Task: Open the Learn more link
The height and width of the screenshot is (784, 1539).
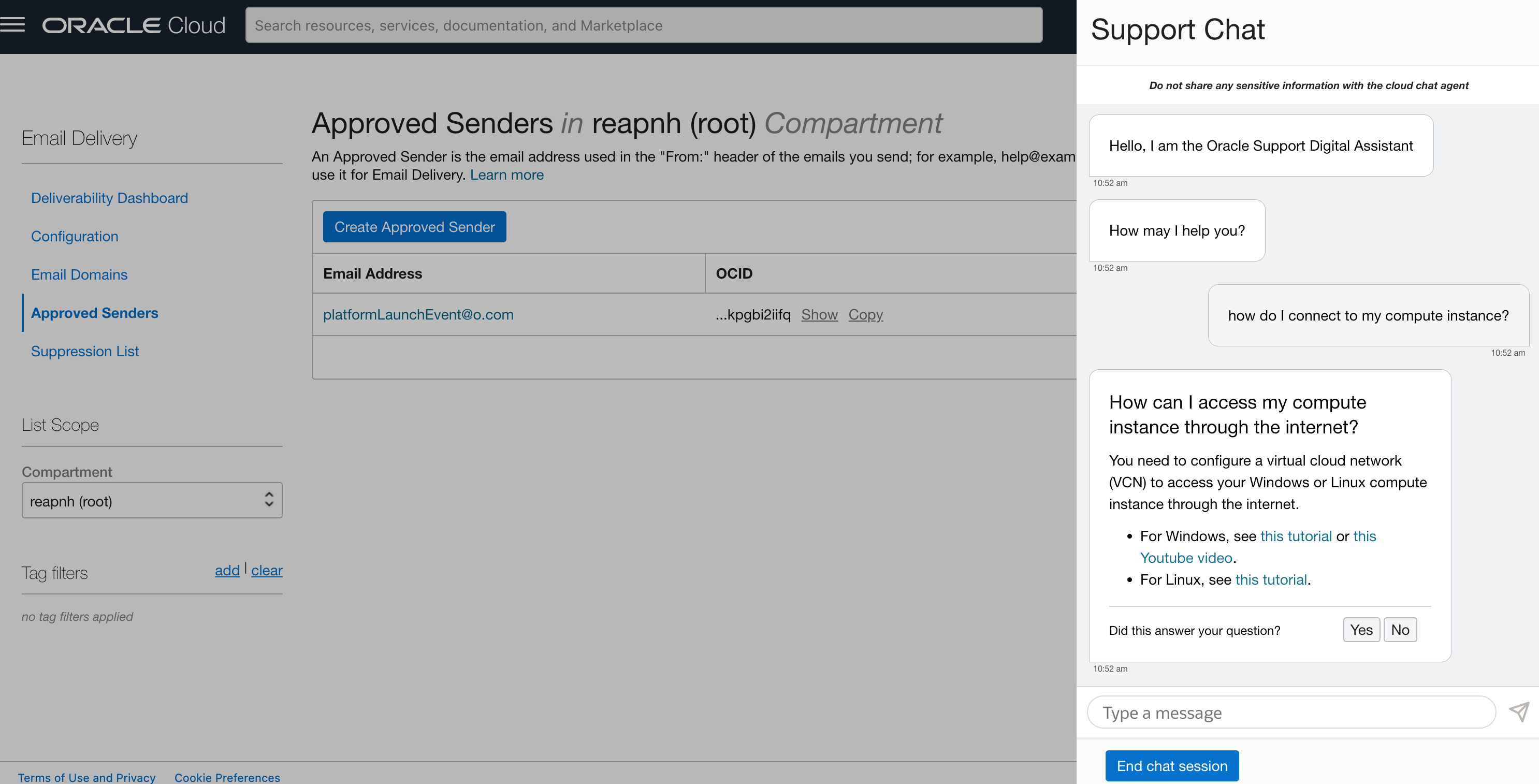Action: pyautogui.click(x=506, y=175)
